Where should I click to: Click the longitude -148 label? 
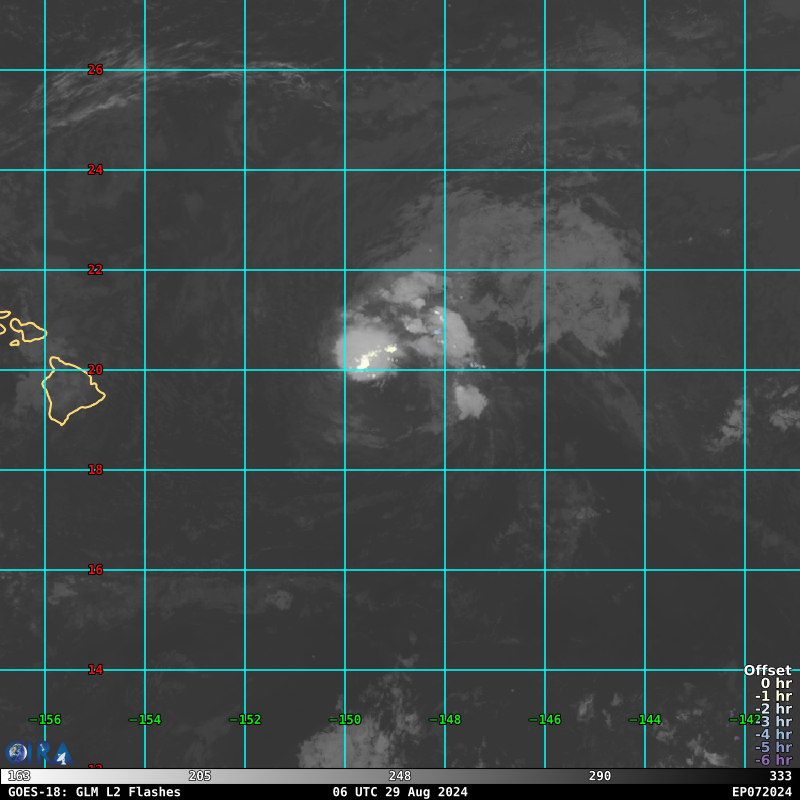coord(445,720)
